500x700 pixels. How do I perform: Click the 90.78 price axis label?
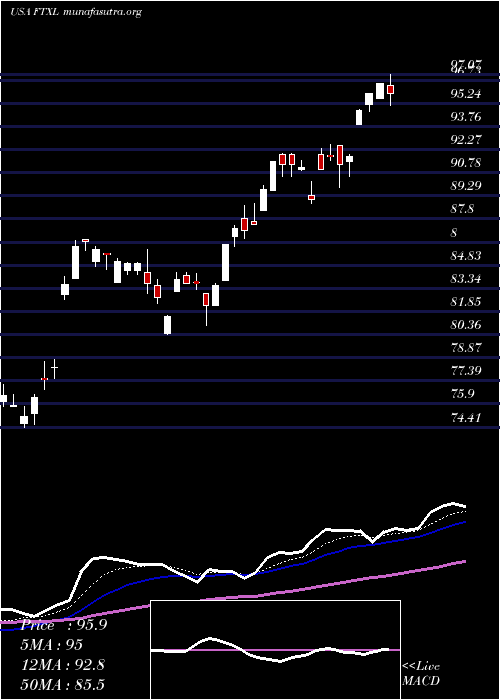click(466, 163)
